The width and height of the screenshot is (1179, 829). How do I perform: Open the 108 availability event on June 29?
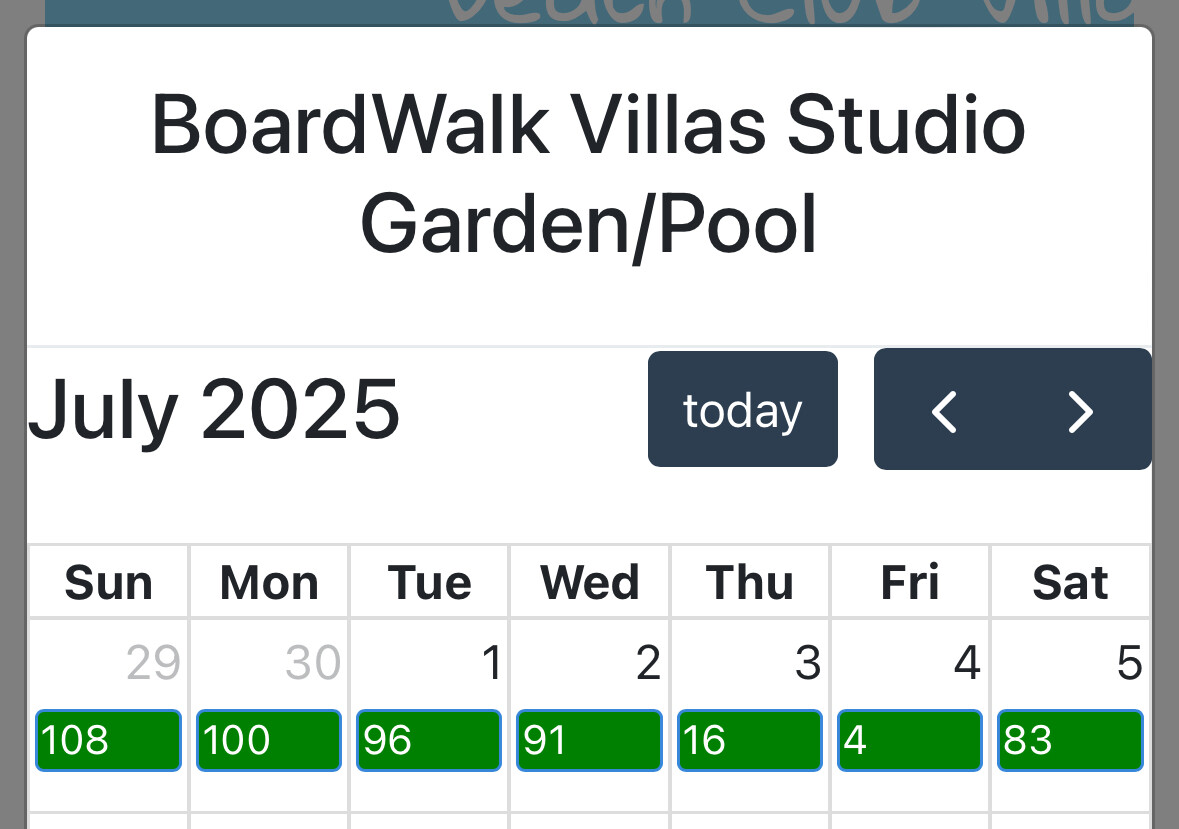tap(108, 741)
